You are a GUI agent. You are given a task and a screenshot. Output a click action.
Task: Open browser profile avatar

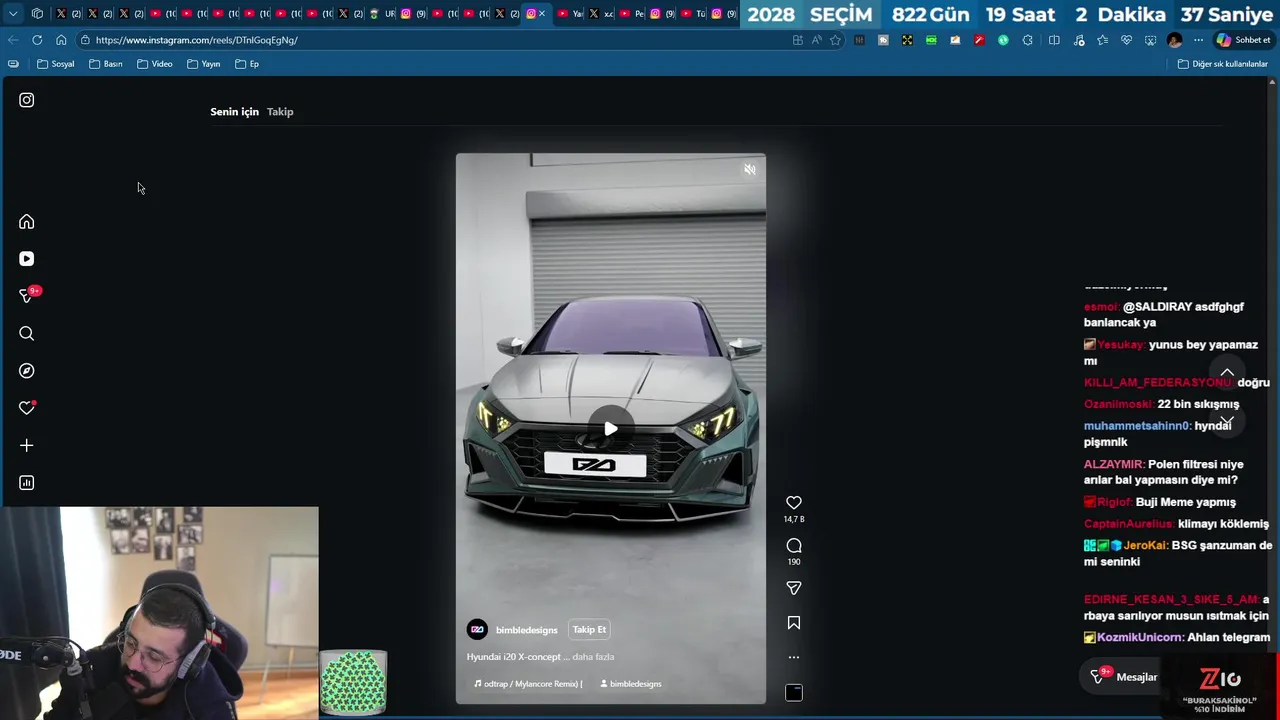point(1175,40)
